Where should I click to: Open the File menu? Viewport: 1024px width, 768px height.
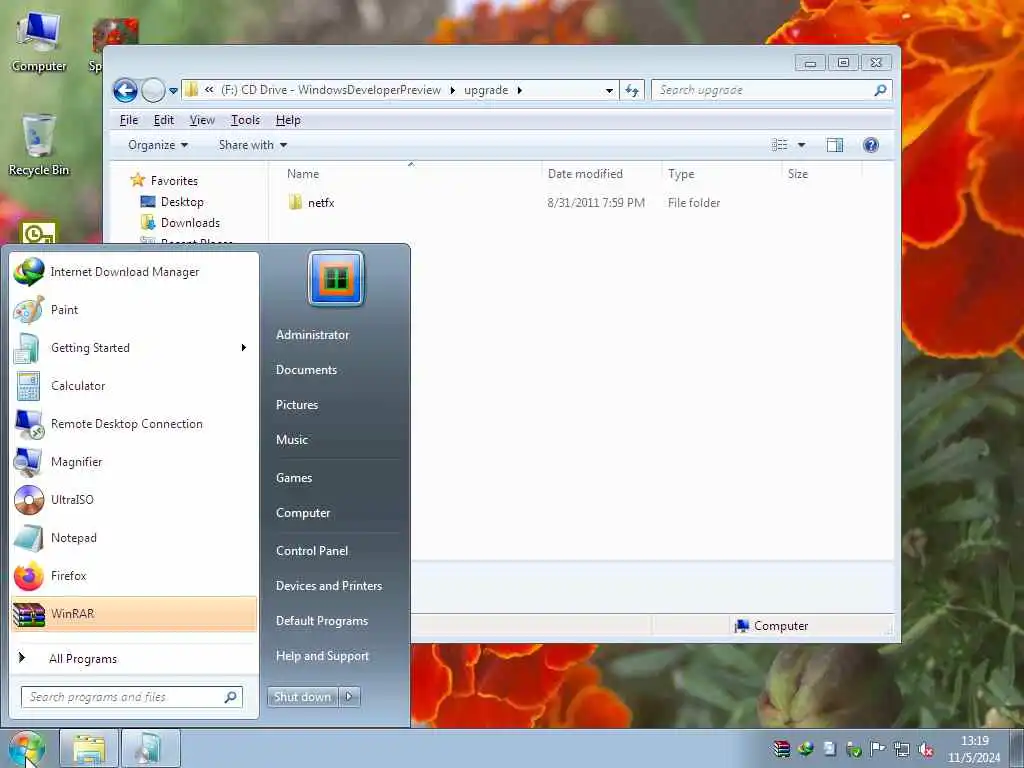coord(129,120)
